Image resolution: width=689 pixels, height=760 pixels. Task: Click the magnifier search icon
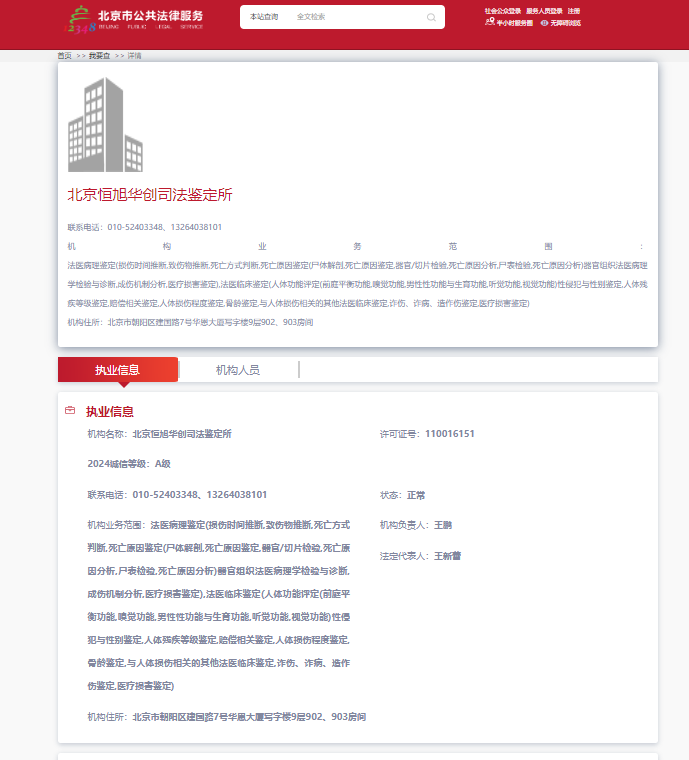431,17
